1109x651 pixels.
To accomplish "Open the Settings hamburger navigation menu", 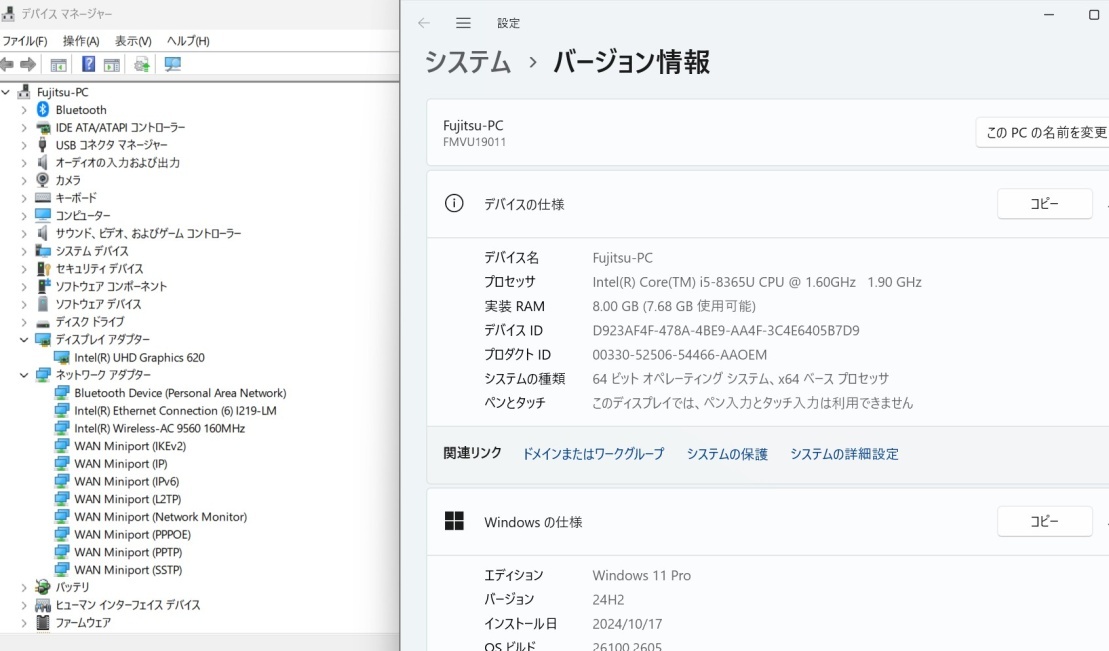I will 463,23.
